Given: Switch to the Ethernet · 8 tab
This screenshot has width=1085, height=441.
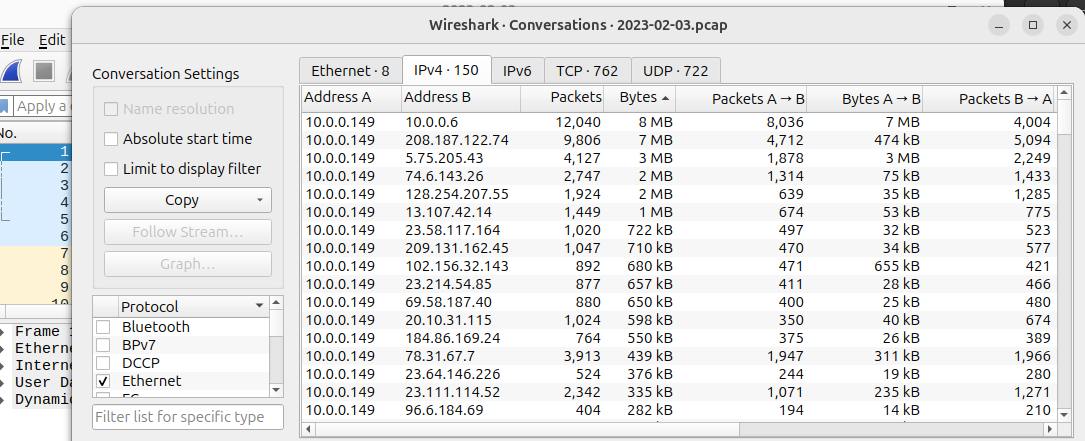Looking at the screenshot, I should click(x=350, y=71).
